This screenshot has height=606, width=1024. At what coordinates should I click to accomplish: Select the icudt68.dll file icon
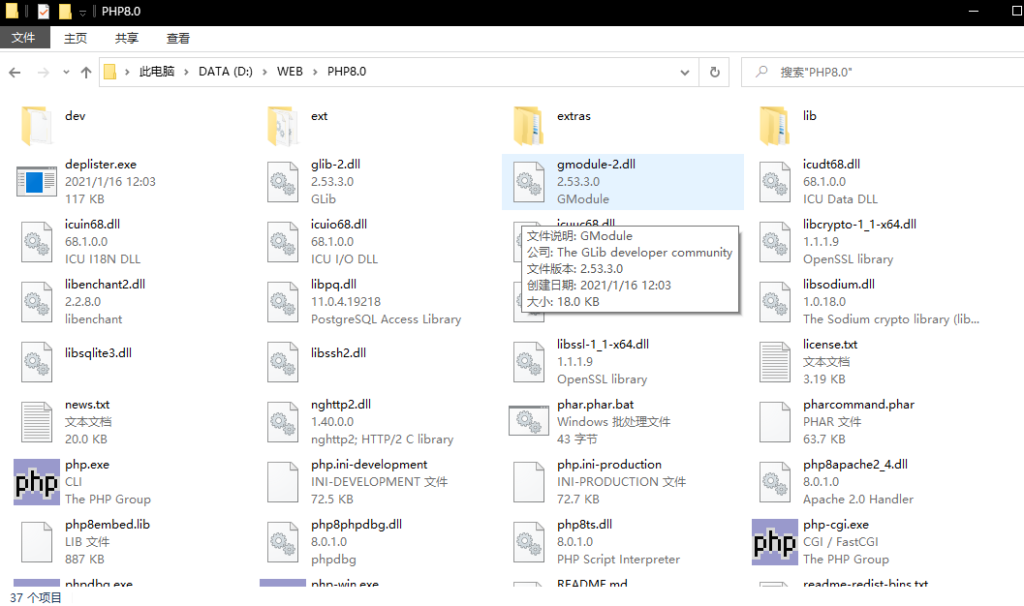[x=775, y=182]
